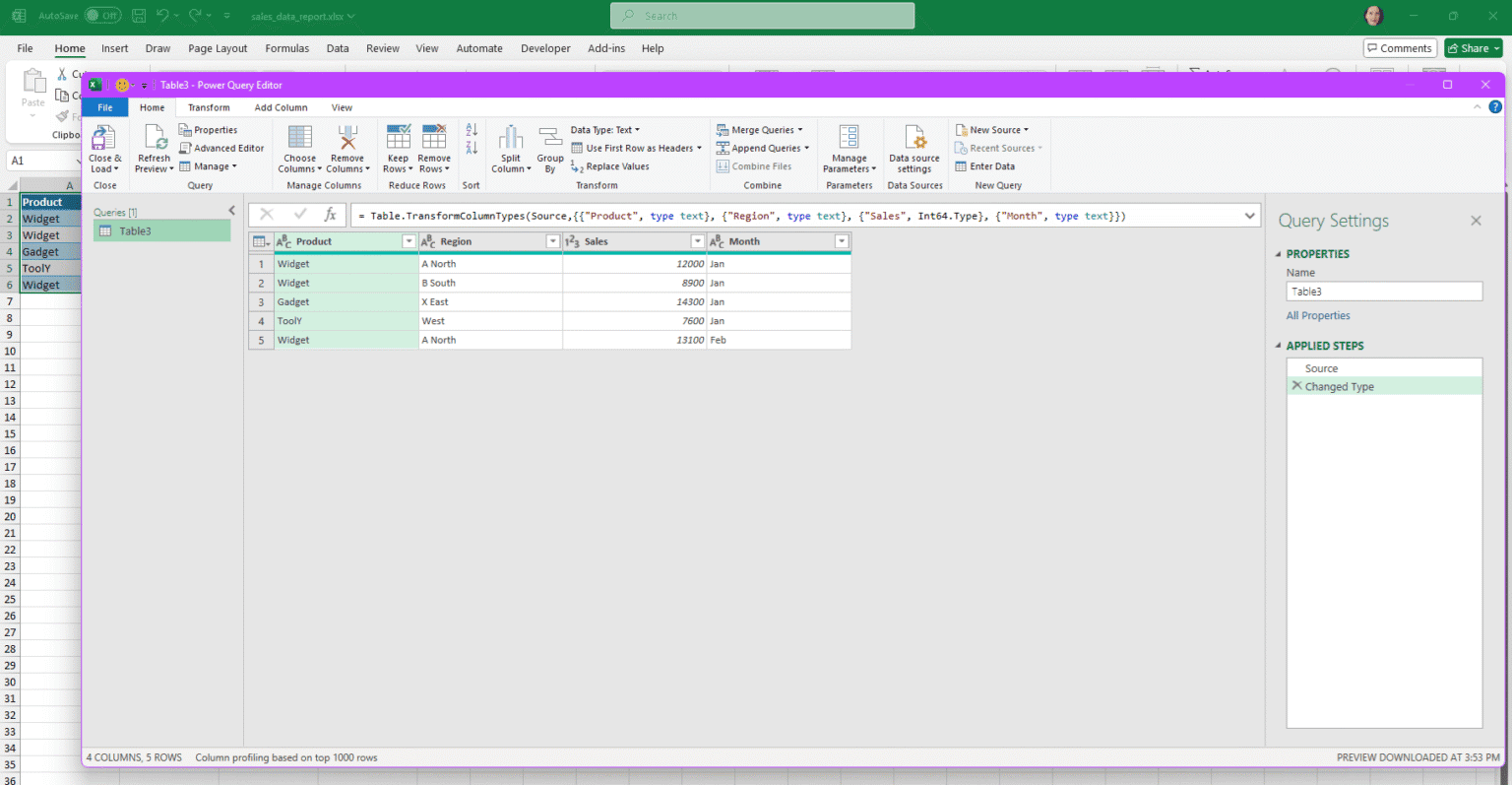Collapse the Queries pane
The image size is (1512, 785).
pyautogui.click(x=231, y=210)
